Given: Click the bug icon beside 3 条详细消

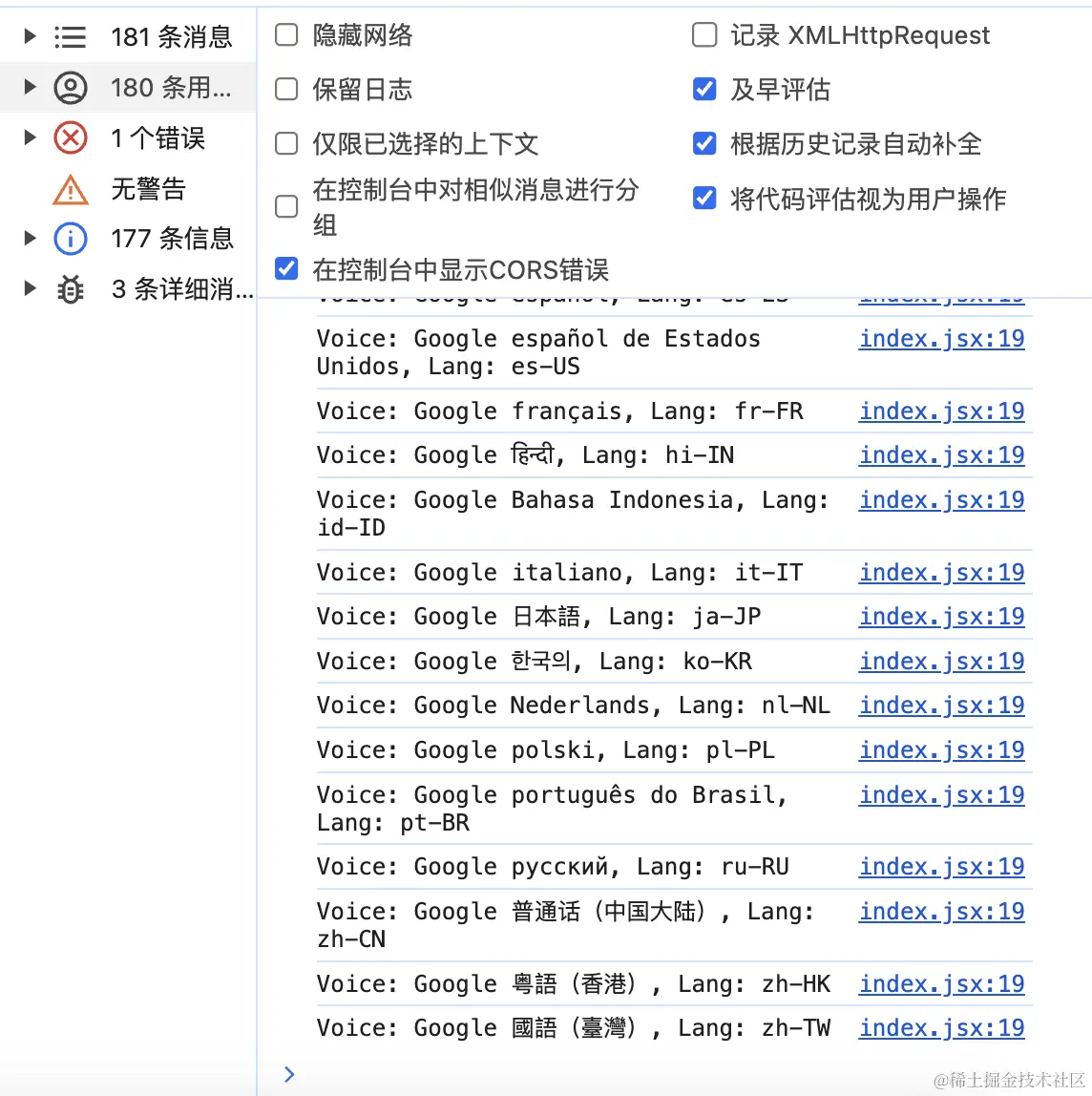Looking at the screenshot, I should point(70,289).
